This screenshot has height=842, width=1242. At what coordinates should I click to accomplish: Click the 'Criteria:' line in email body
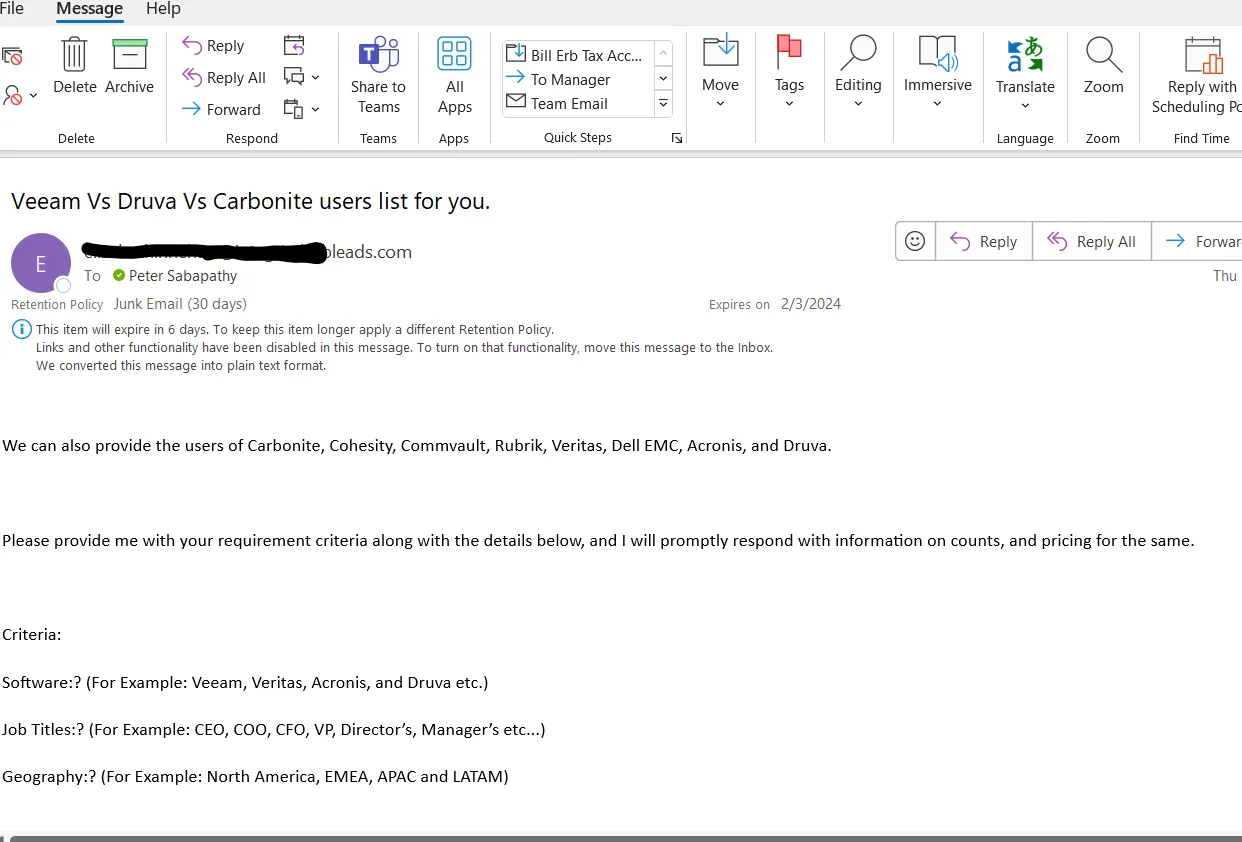tap(32, 635)
